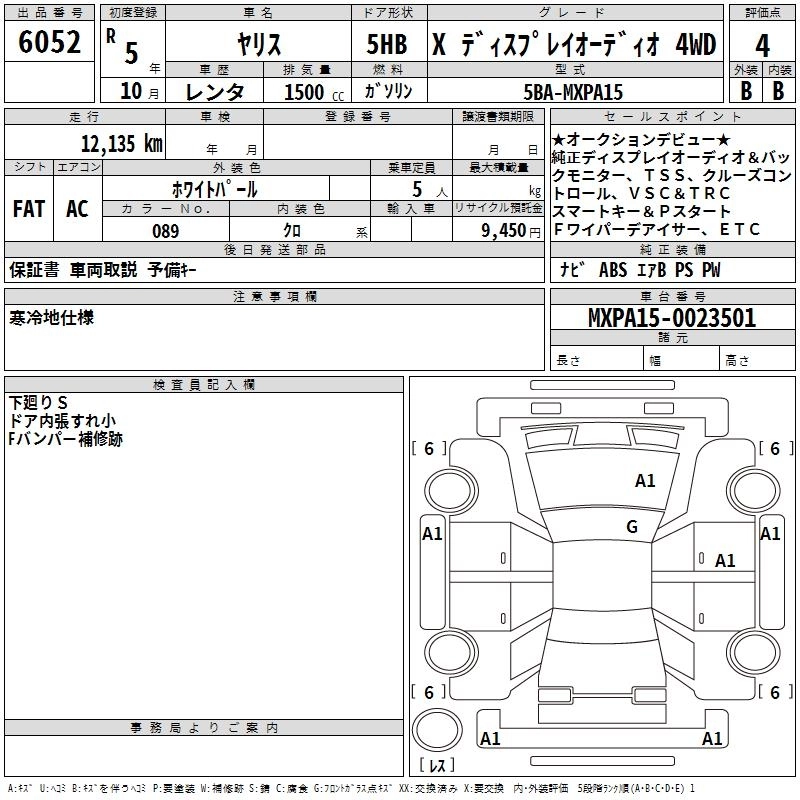Click the notice text 寒冷地仕様
The height and width of the screenshot is (800, 800).
[52, 318]
